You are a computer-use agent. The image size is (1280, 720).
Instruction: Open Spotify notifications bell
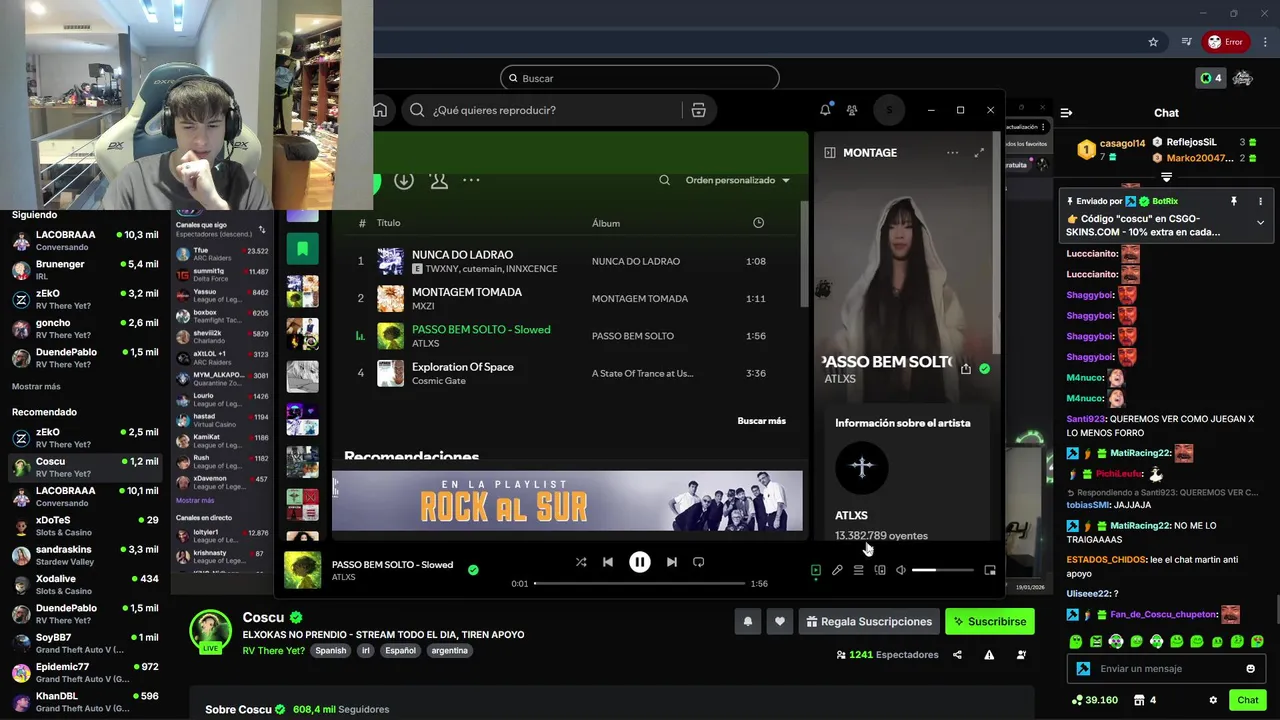click(825, 110)
